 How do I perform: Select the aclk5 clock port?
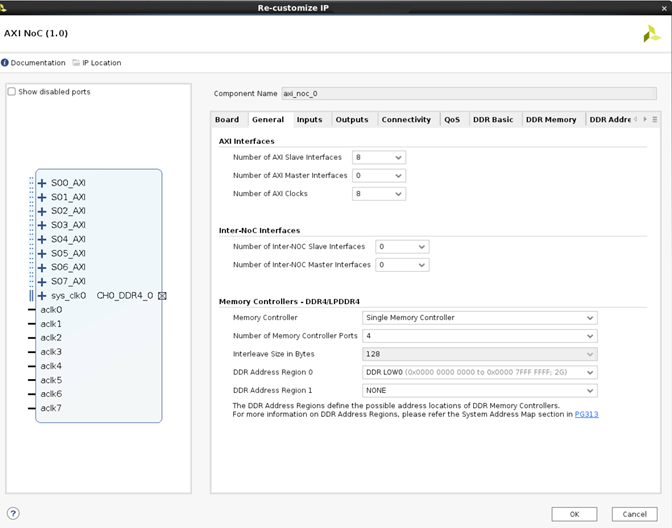(x=51, y=380)
